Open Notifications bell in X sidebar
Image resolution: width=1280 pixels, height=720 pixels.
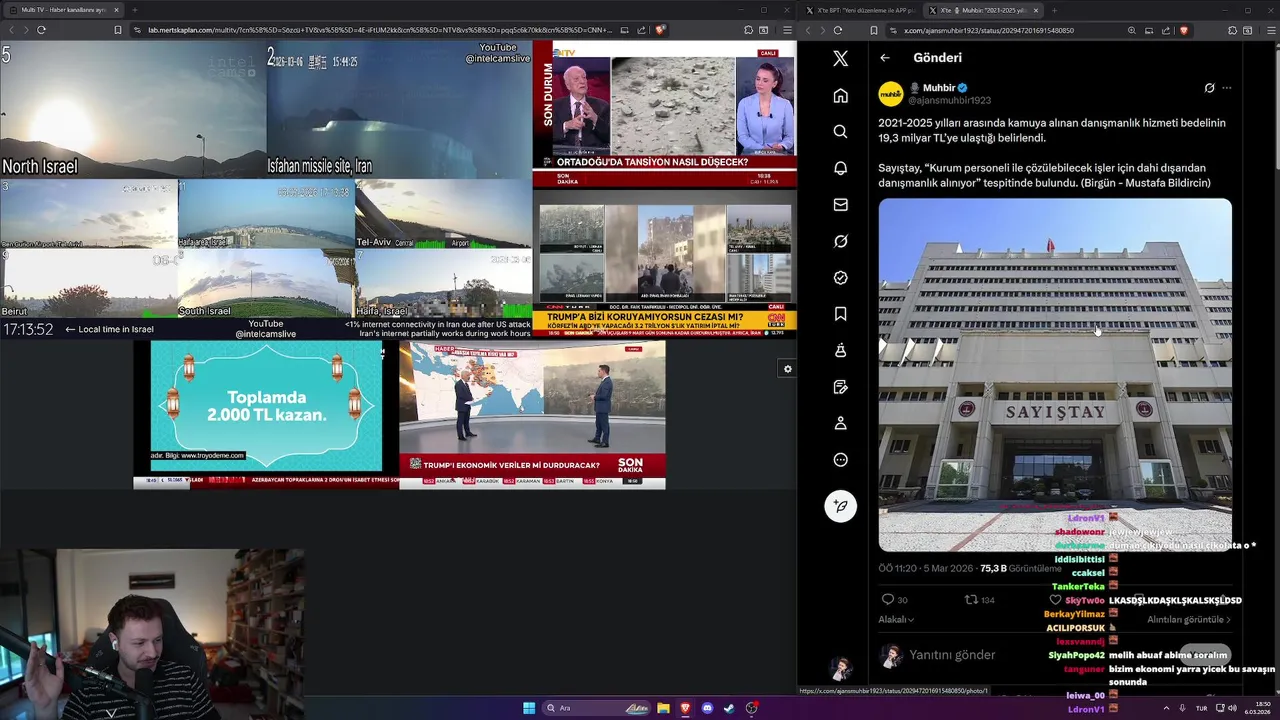(x=840, y=168)
